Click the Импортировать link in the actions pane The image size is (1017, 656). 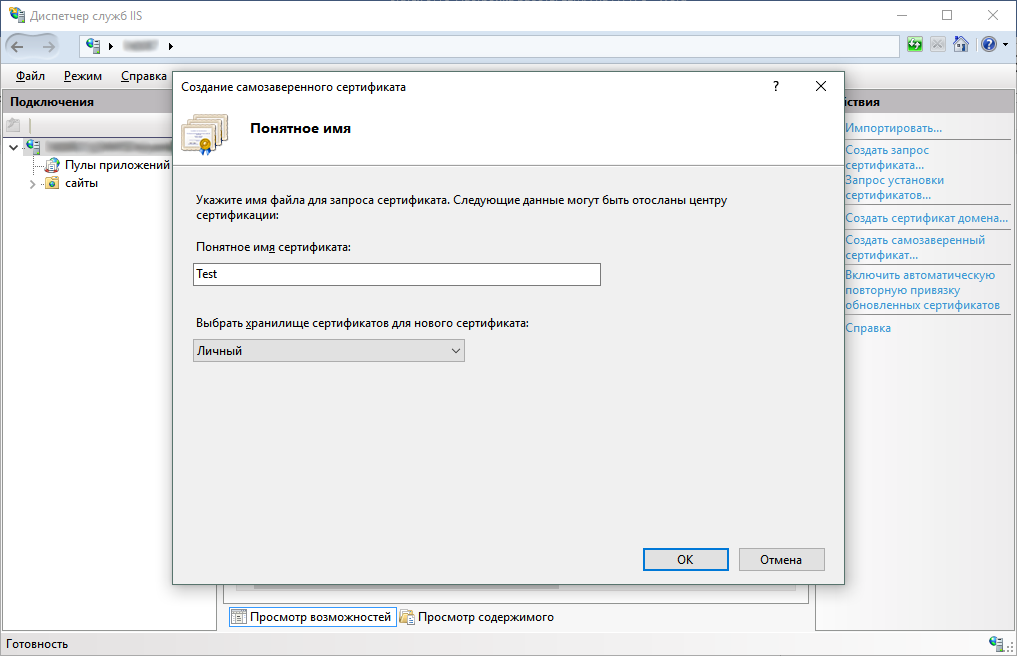point(893,129)
